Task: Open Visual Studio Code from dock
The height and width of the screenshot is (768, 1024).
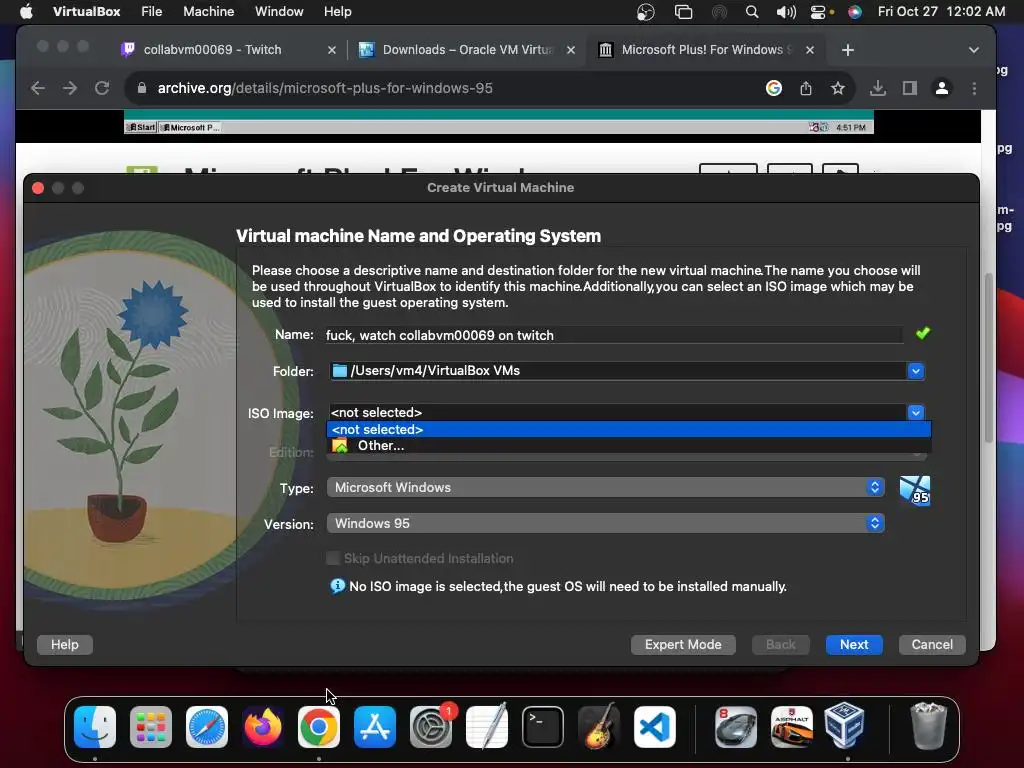Action: (655, 727)
